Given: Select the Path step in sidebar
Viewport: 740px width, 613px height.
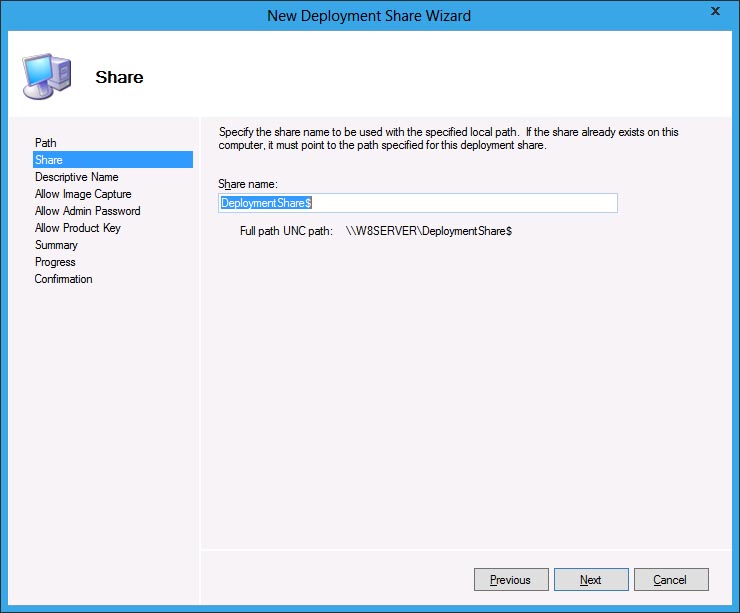Looking at the screenshot, I should 46,143.
